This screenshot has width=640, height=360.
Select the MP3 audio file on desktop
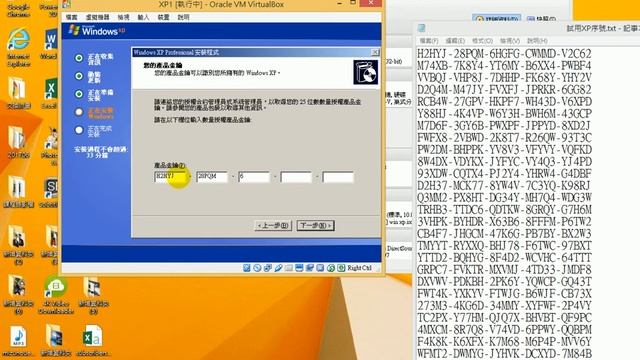[18, 341]
